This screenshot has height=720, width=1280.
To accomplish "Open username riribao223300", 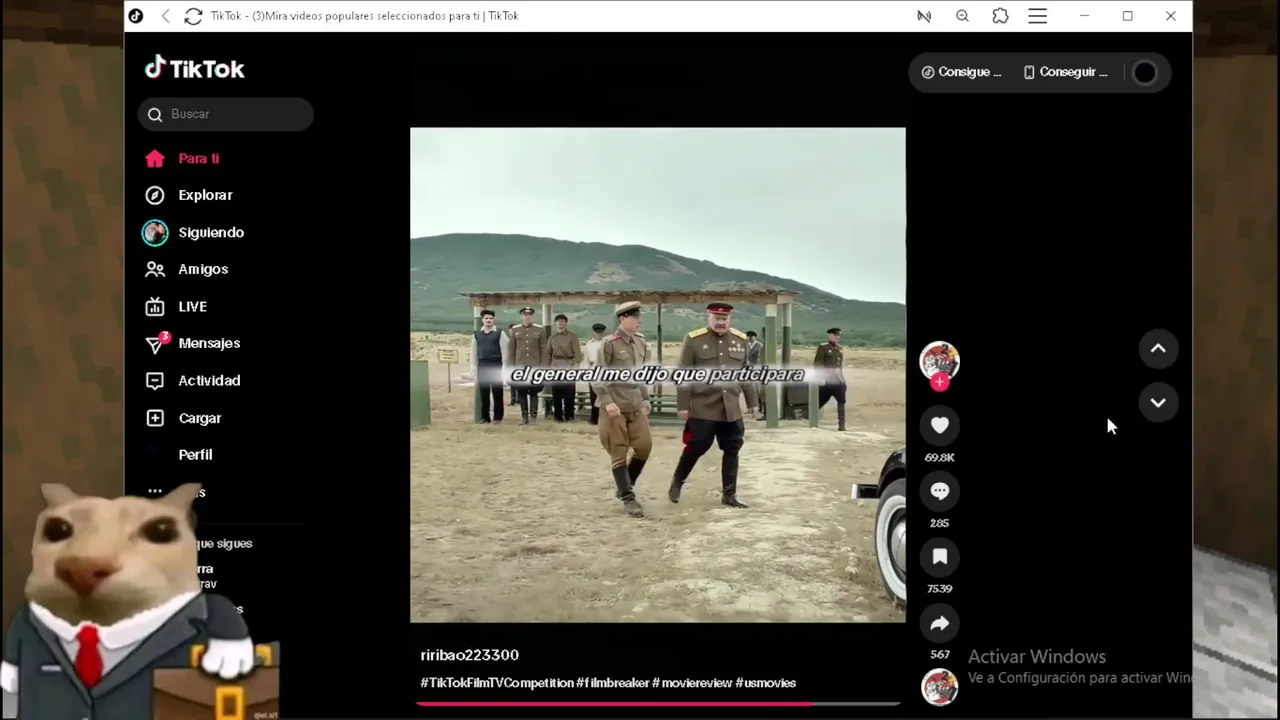I will click(x=469, y=655).
